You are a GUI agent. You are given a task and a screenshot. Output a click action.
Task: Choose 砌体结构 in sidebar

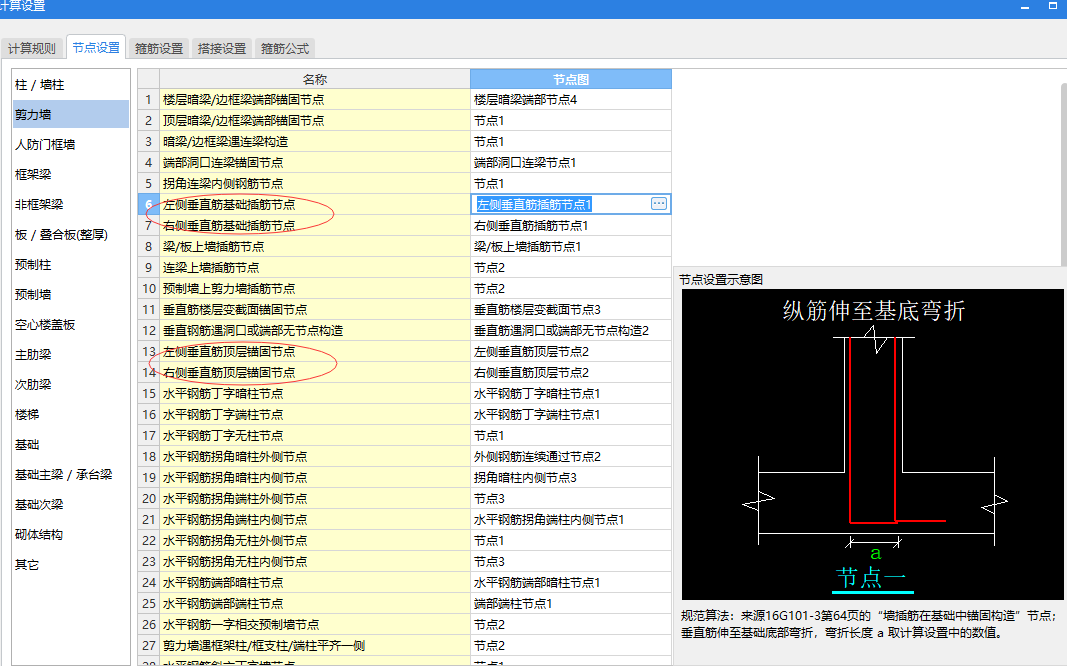point(71,534)
